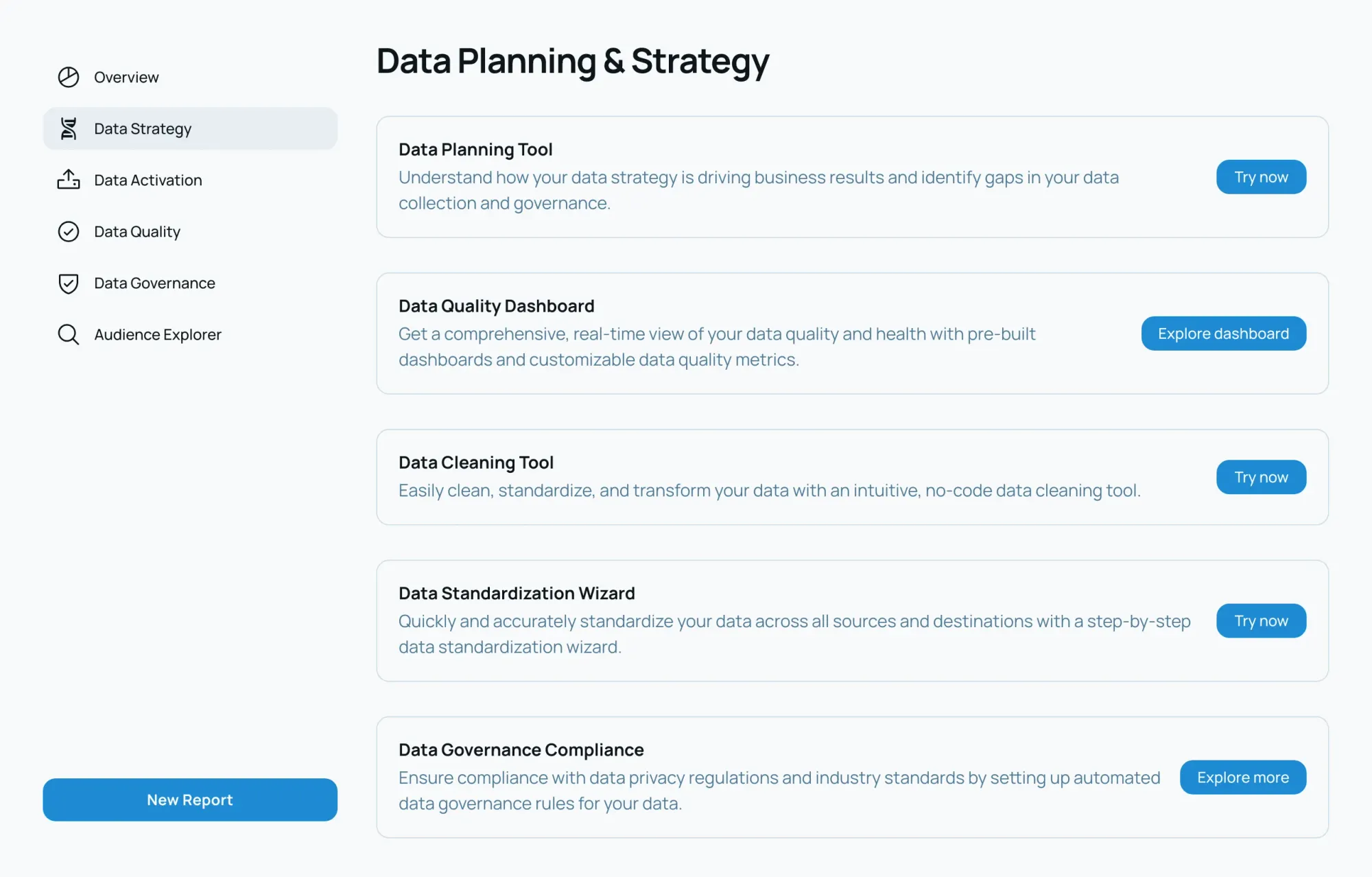This screenshot has height=877, width=1372.
Task: Try now for Data Cleaning Tool
Action: [x=1261, y=477]
